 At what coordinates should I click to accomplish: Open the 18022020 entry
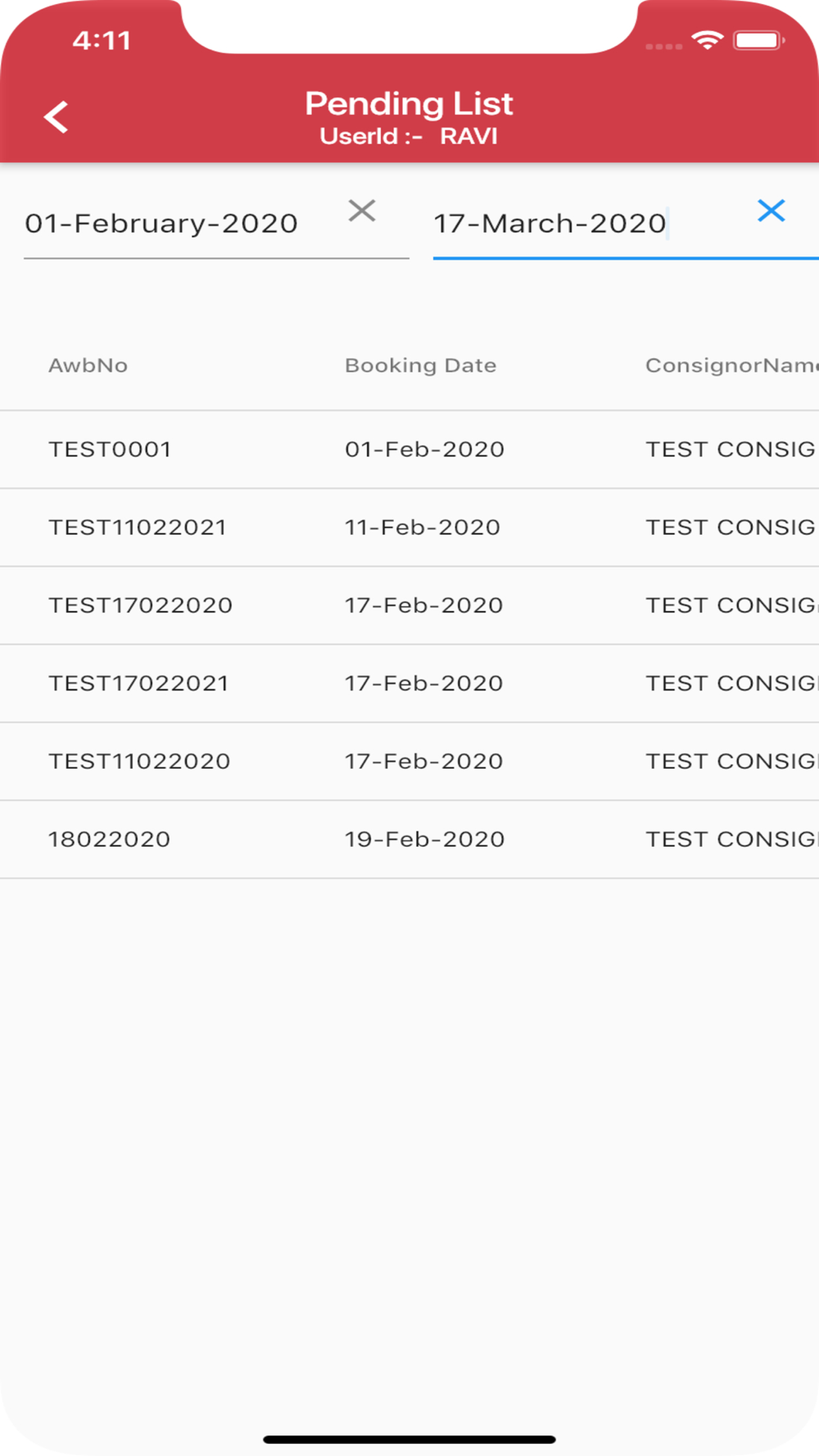[x=110, y=839]
